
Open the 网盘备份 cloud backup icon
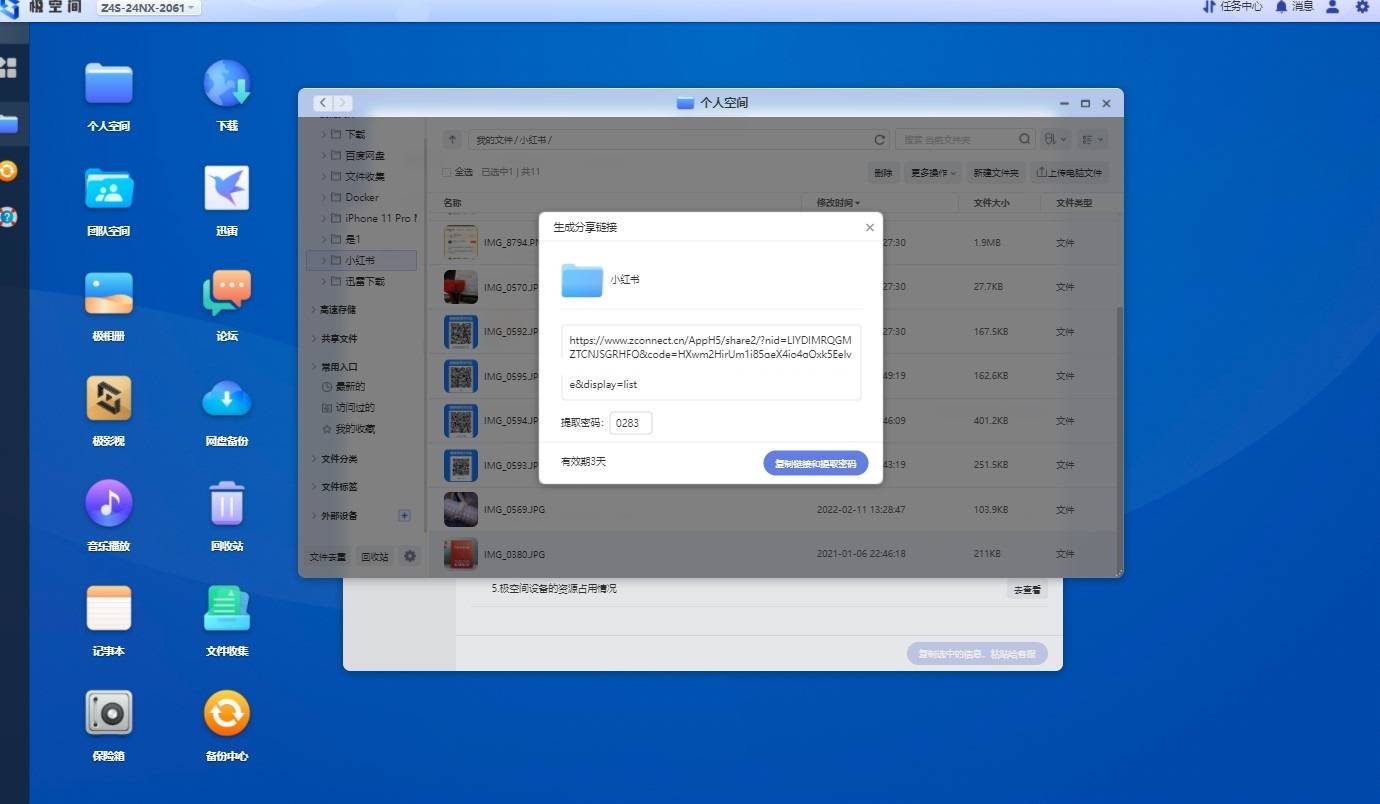(227, 399)
